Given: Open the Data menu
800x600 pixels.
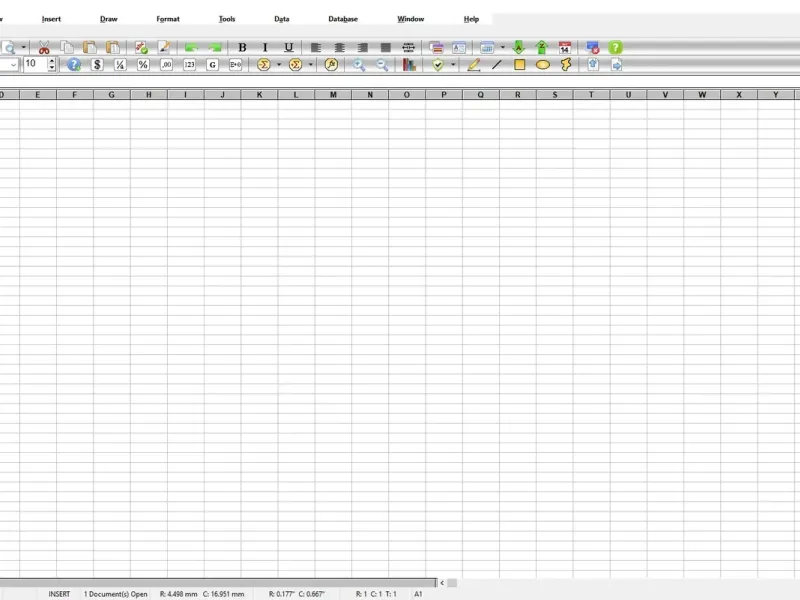Looking at the screenshot, I should [282, 19].
